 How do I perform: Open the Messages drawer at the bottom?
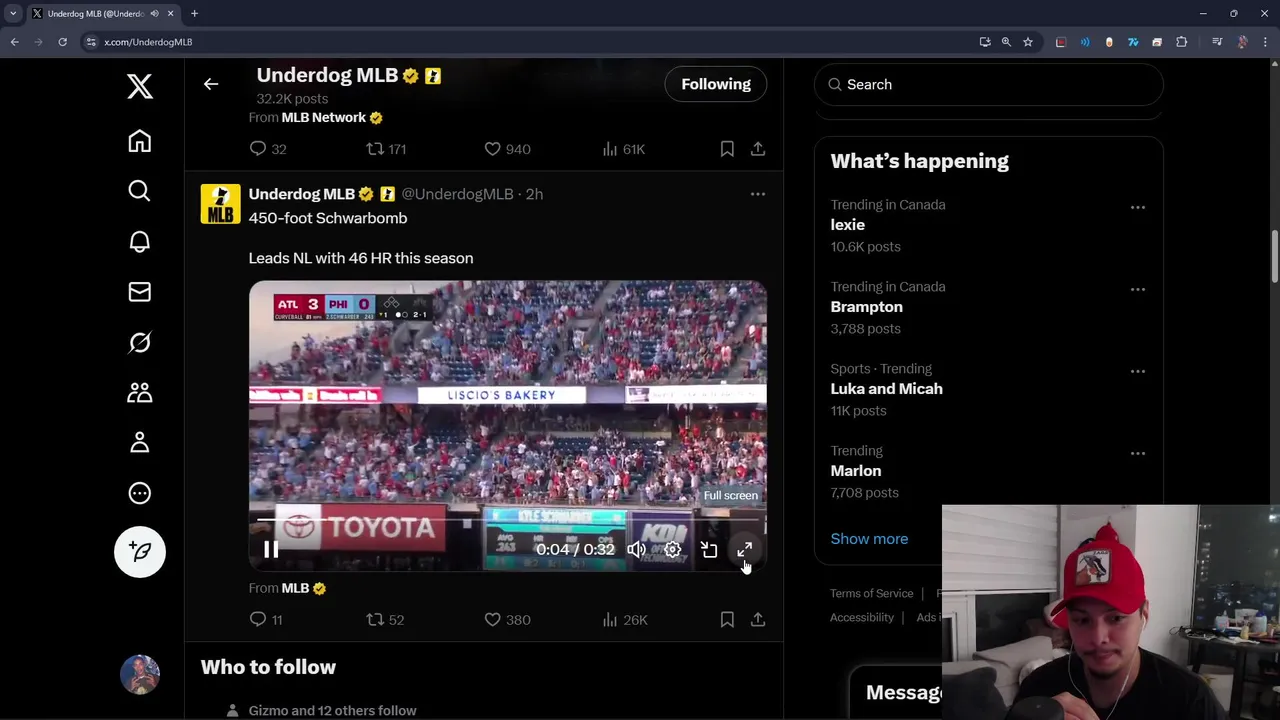pyautogui.click(x=904, y=693)
